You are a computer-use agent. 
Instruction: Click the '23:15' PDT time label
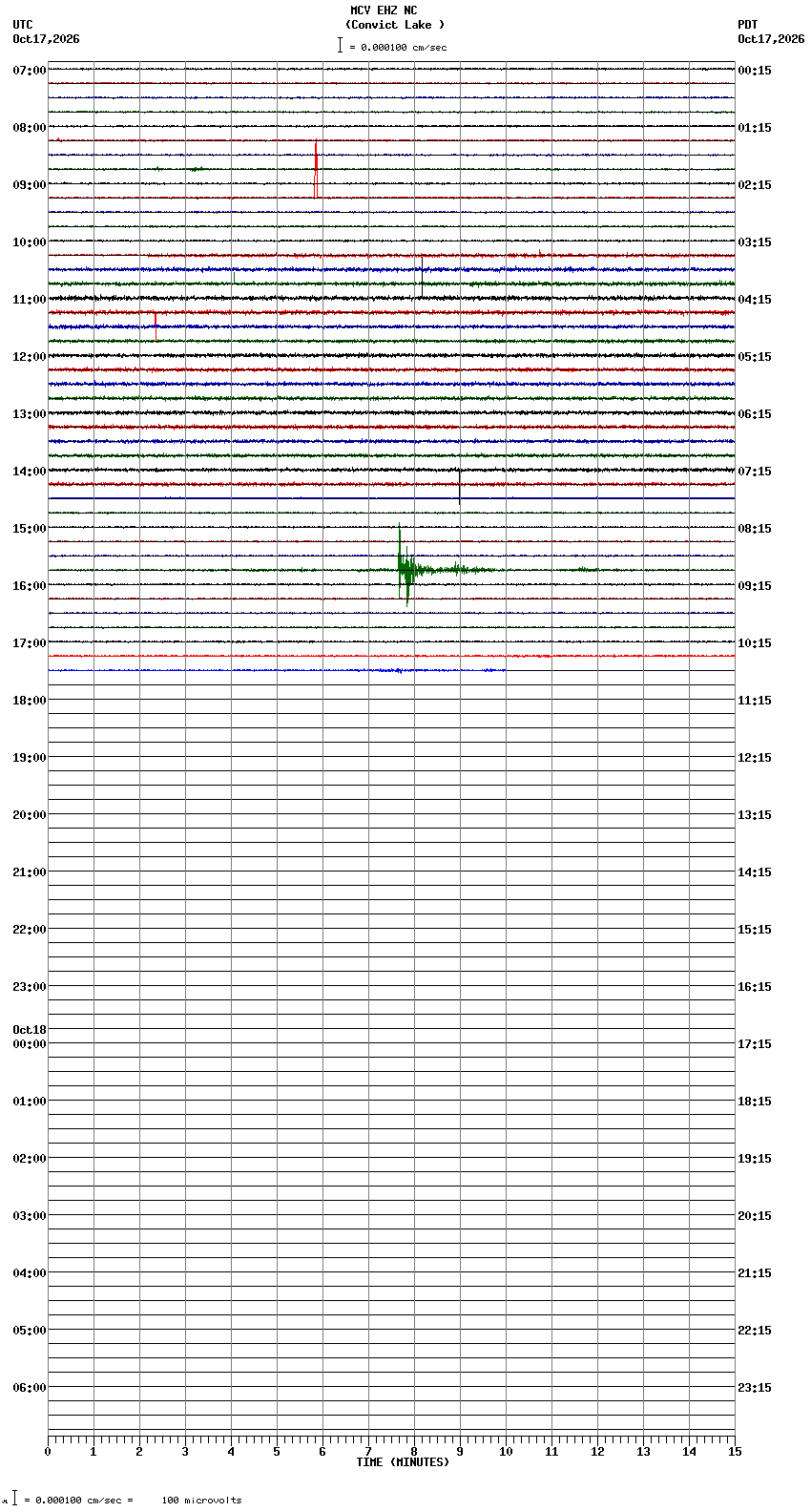[755, 1388]
